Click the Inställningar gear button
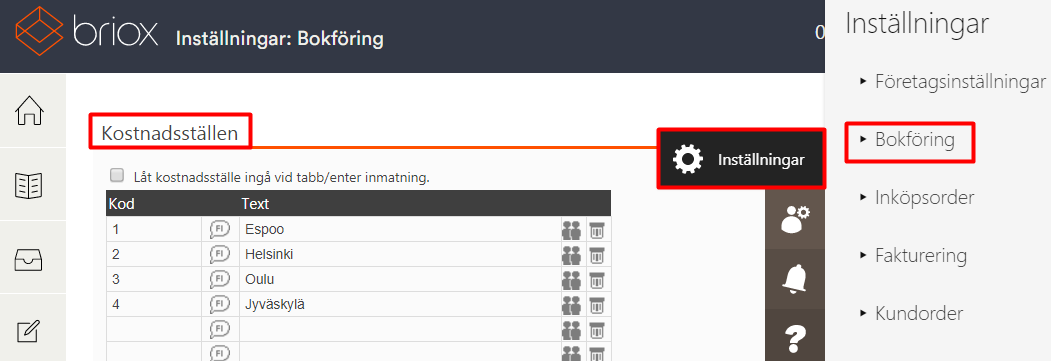This screenshot has width=1051, height=361. pyautogui.click(x=740, y=159)
